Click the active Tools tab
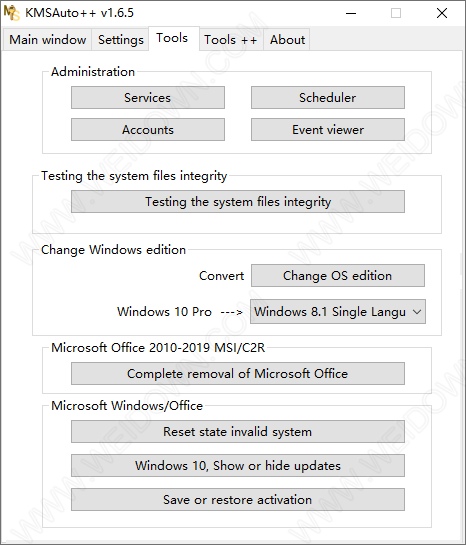466x545 pixels. pos(174,38)
